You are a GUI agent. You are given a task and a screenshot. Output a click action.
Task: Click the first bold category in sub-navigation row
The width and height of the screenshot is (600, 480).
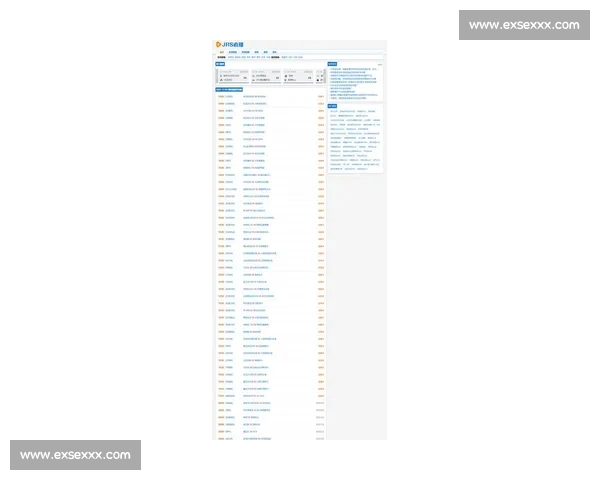[222, 58]
